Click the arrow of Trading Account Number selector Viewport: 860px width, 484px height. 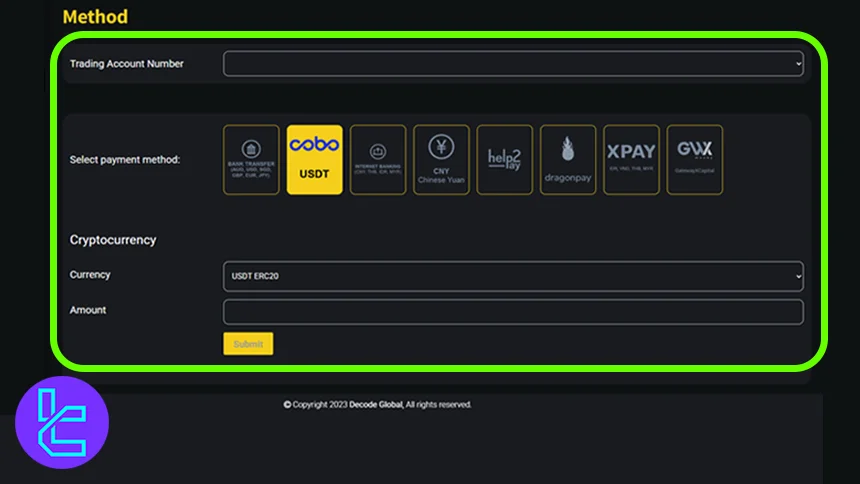pos(797,64)
